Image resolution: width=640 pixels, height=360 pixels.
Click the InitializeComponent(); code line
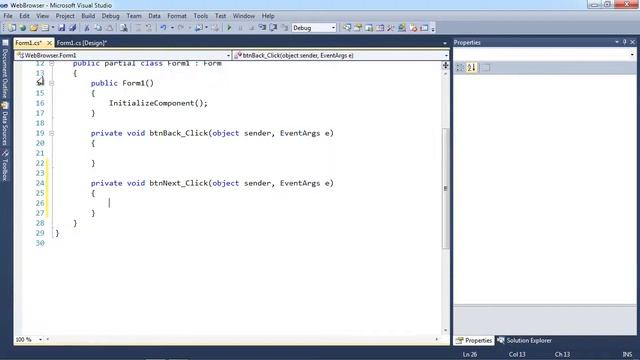point(158,103)
